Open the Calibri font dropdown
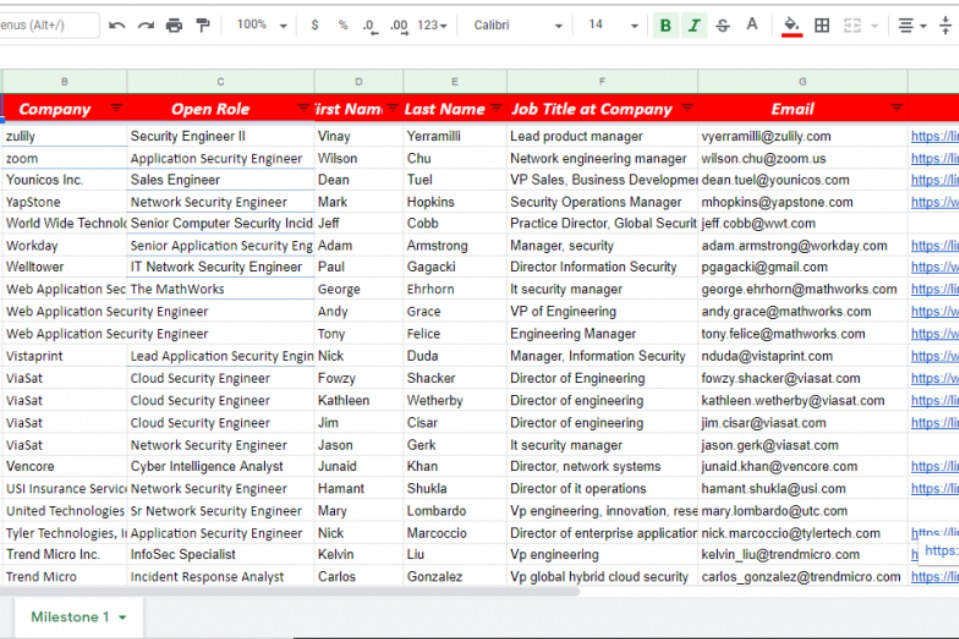Image resolution: width=959 pixels, height=639 pixels. coord(518,25)
